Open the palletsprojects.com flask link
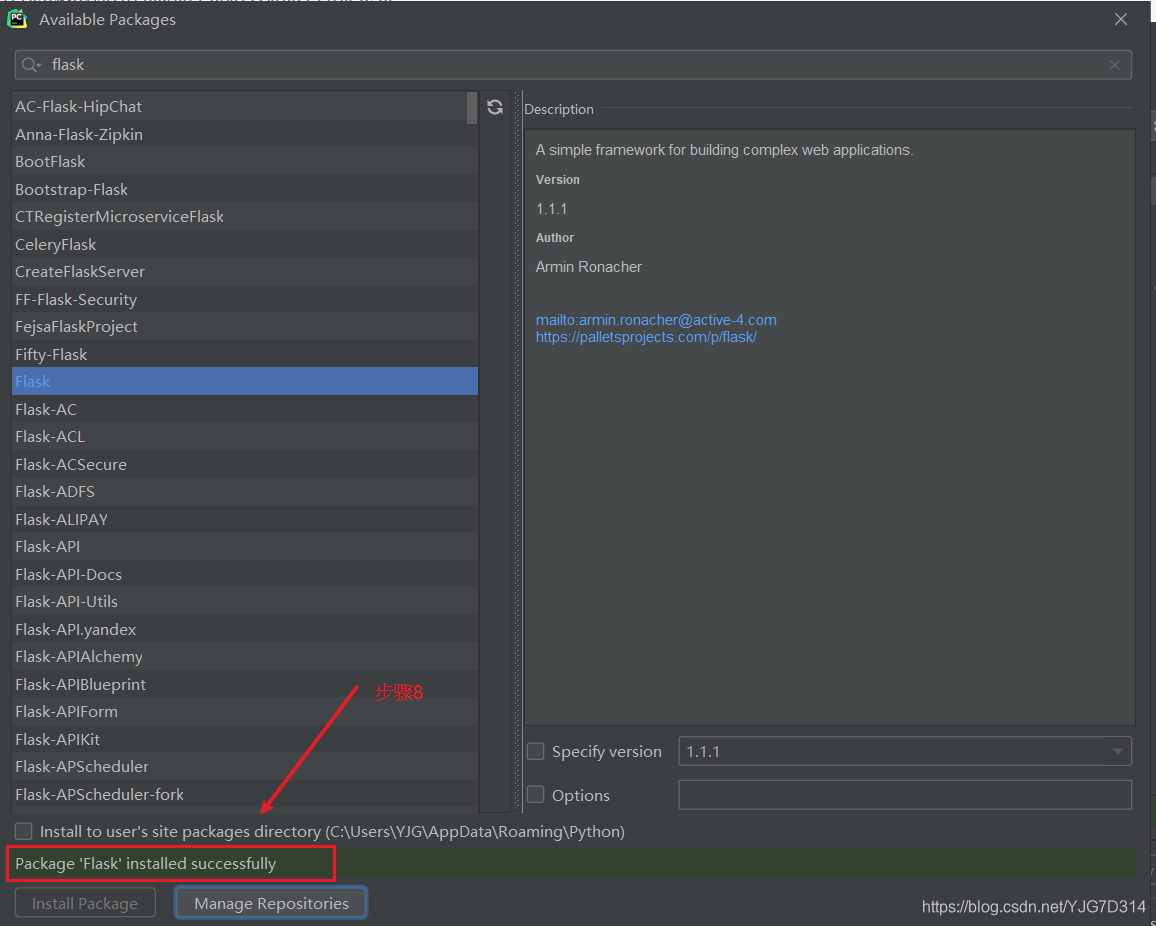Viewport: 1156px width, 926px height. (x=647, y=337)
